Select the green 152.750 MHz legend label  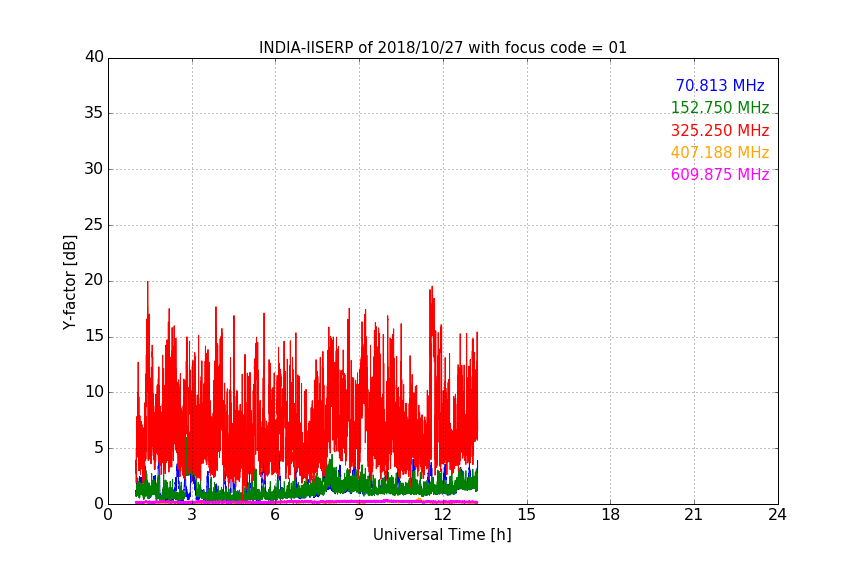pos(720,108)
